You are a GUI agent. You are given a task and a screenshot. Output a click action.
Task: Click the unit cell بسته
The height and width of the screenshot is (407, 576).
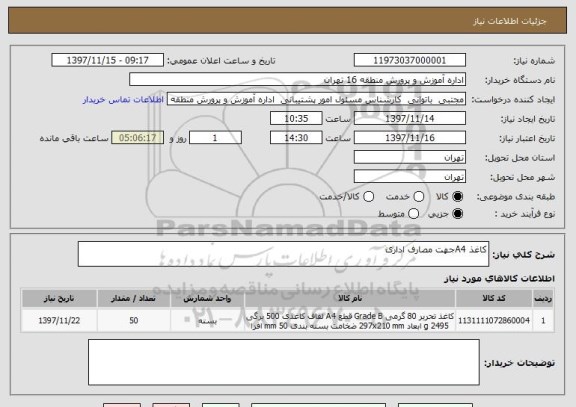[207, 321]
